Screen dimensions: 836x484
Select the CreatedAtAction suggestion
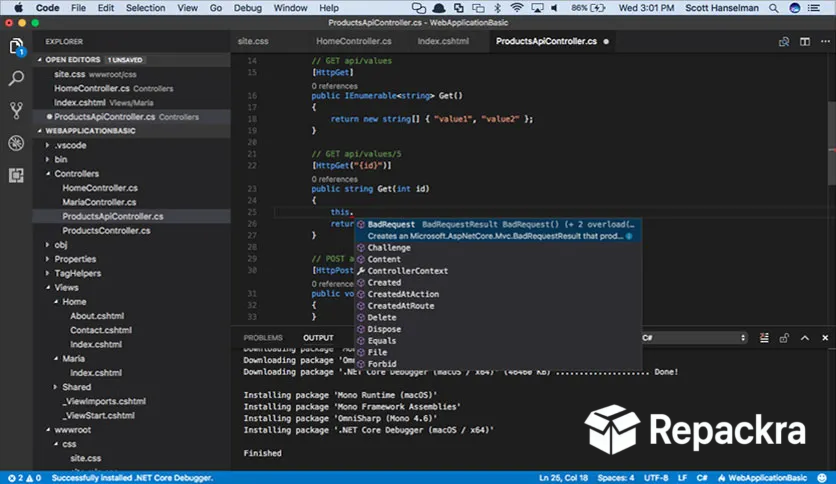coord(498,294)
